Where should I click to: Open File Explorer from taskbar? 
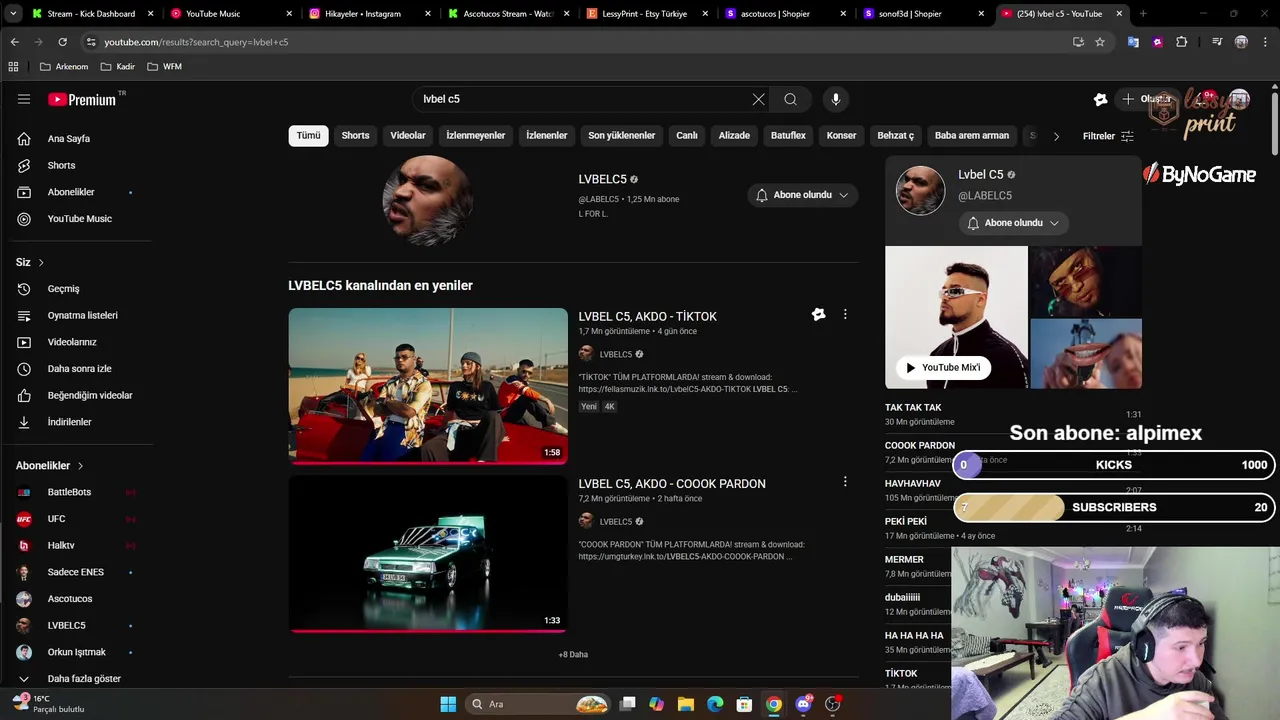pos(686,704)
